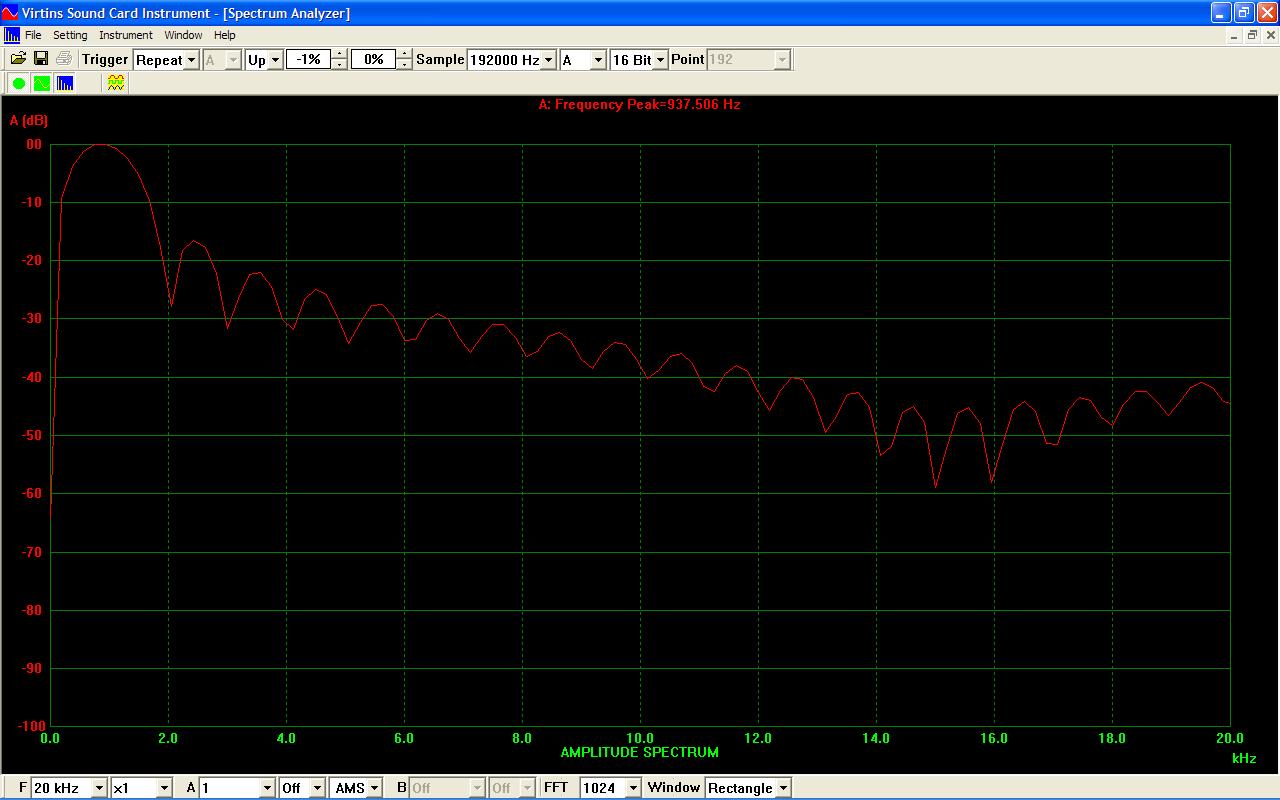Open the Window menu
Screen dimensions: 1280x800
pyautogui.click(x=183, y=35)
